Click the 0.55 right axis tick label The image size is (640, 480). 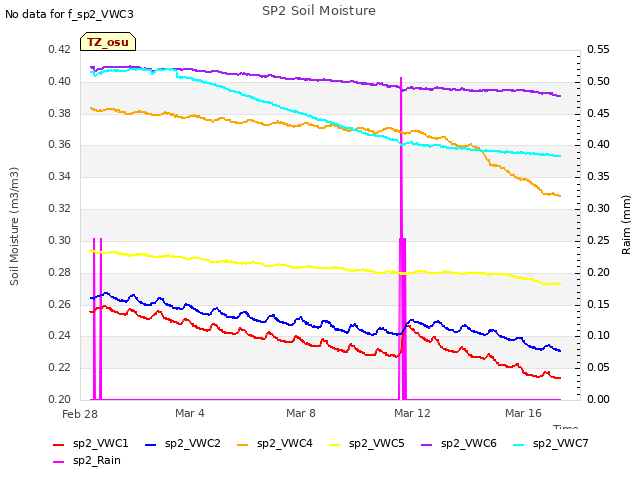pyautogui.click(x=598, y=50)
